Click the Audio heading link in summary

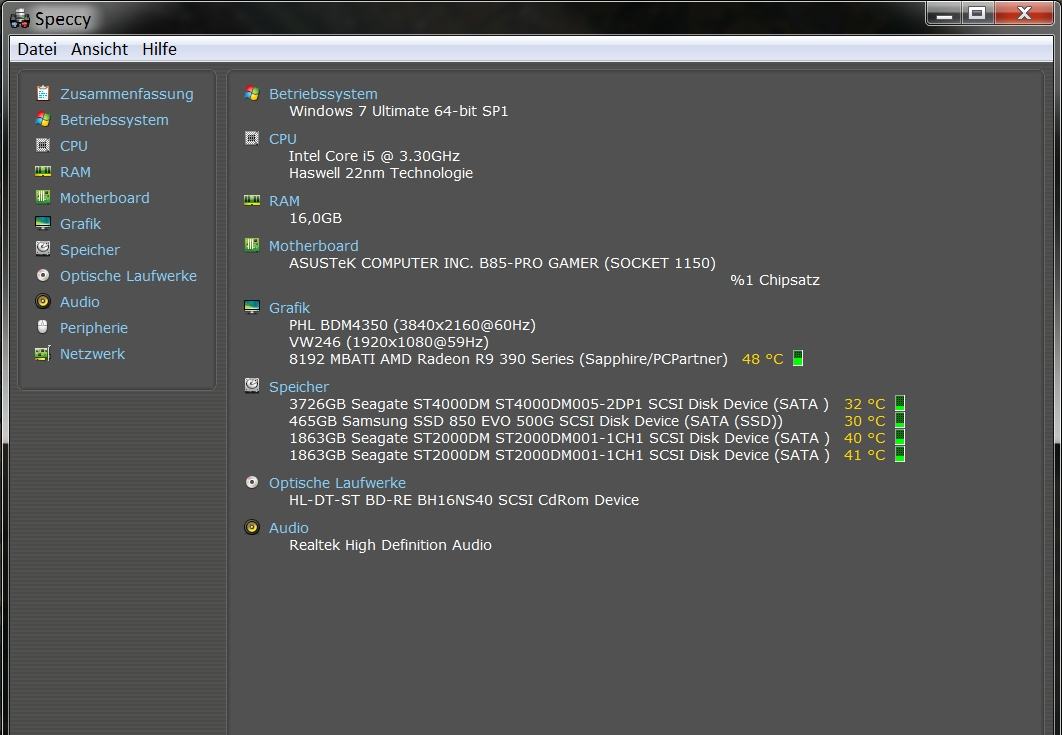[289, 528]
